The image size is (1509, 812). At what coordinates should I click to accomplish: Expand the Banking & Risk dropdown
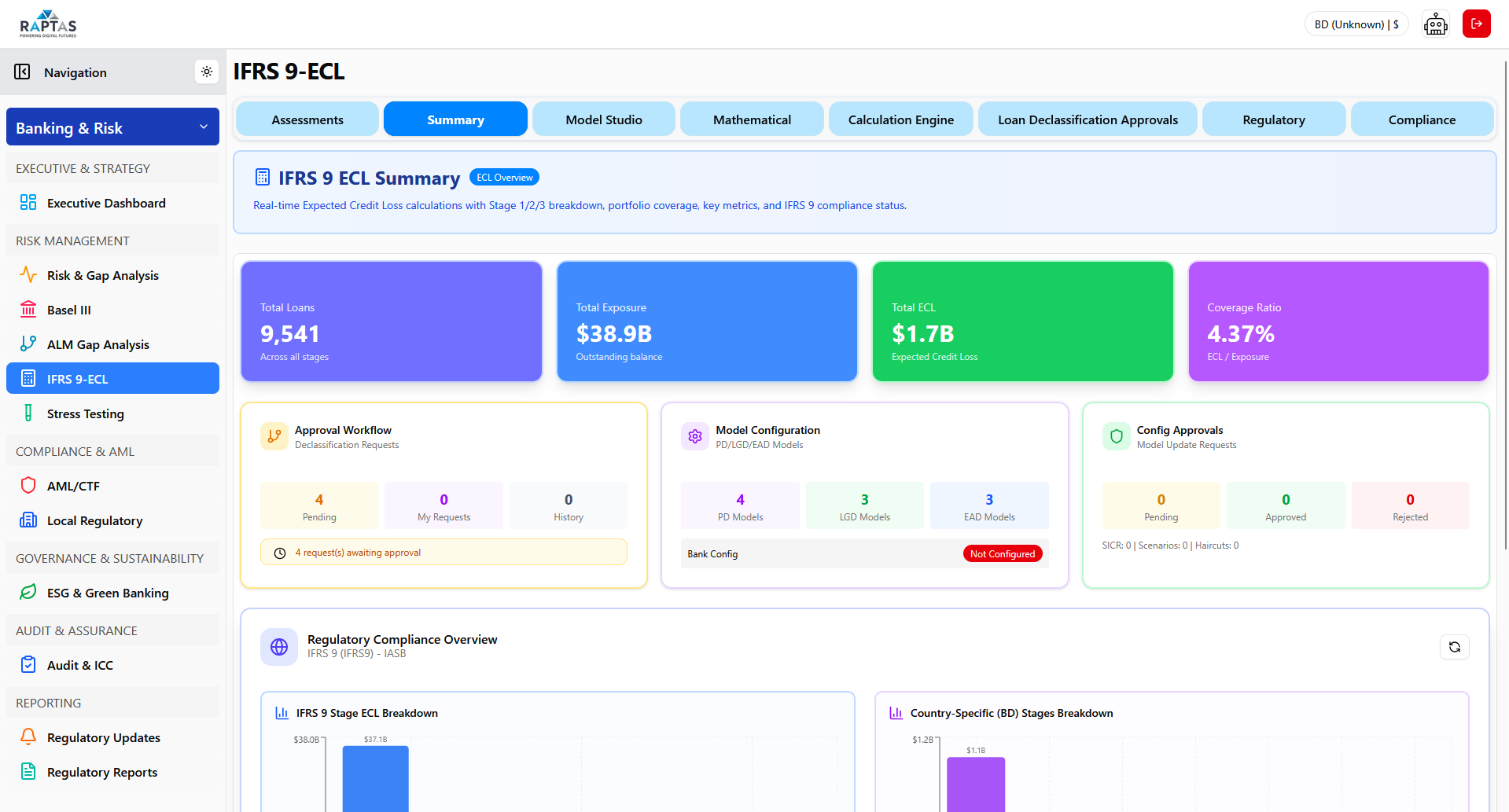112,127
